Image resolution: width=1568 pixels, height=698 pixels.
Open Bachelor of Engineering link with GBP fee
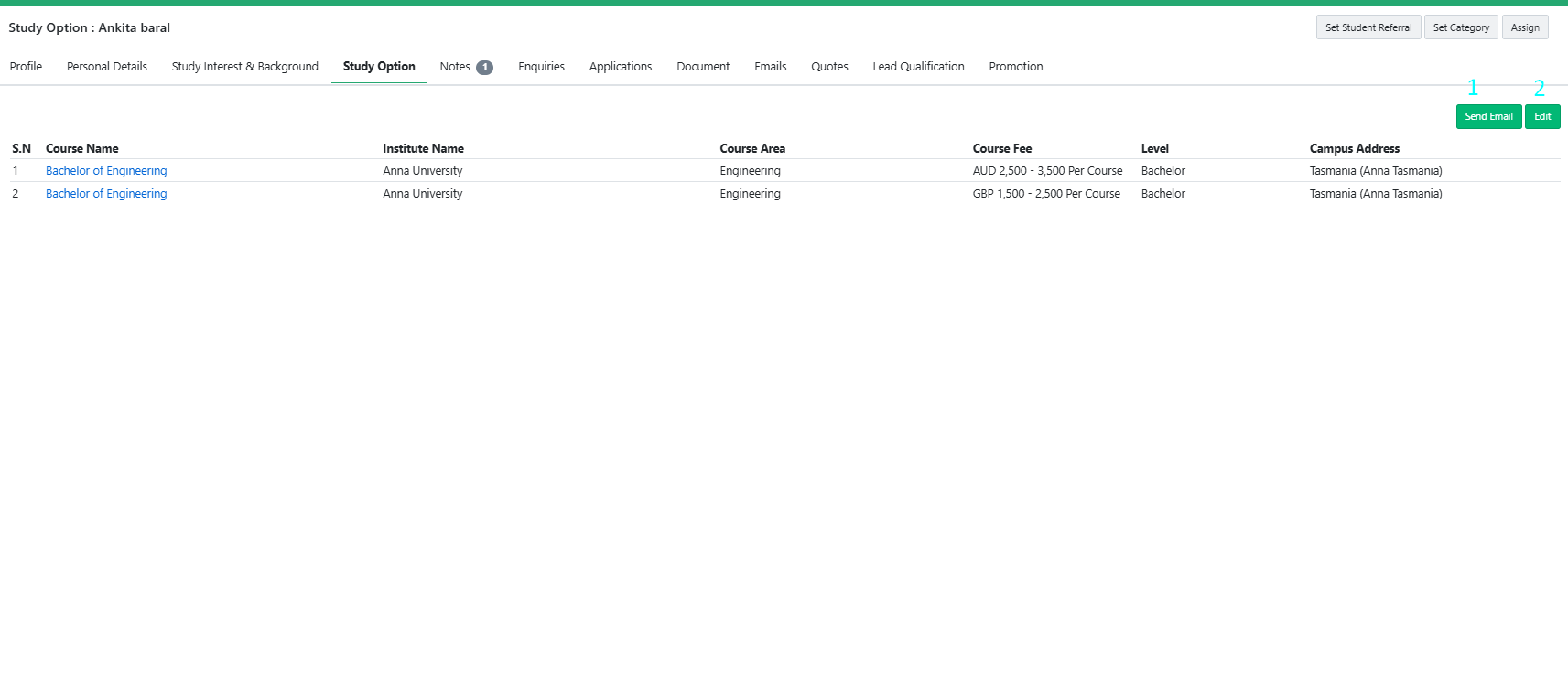(x=106, y=194)
